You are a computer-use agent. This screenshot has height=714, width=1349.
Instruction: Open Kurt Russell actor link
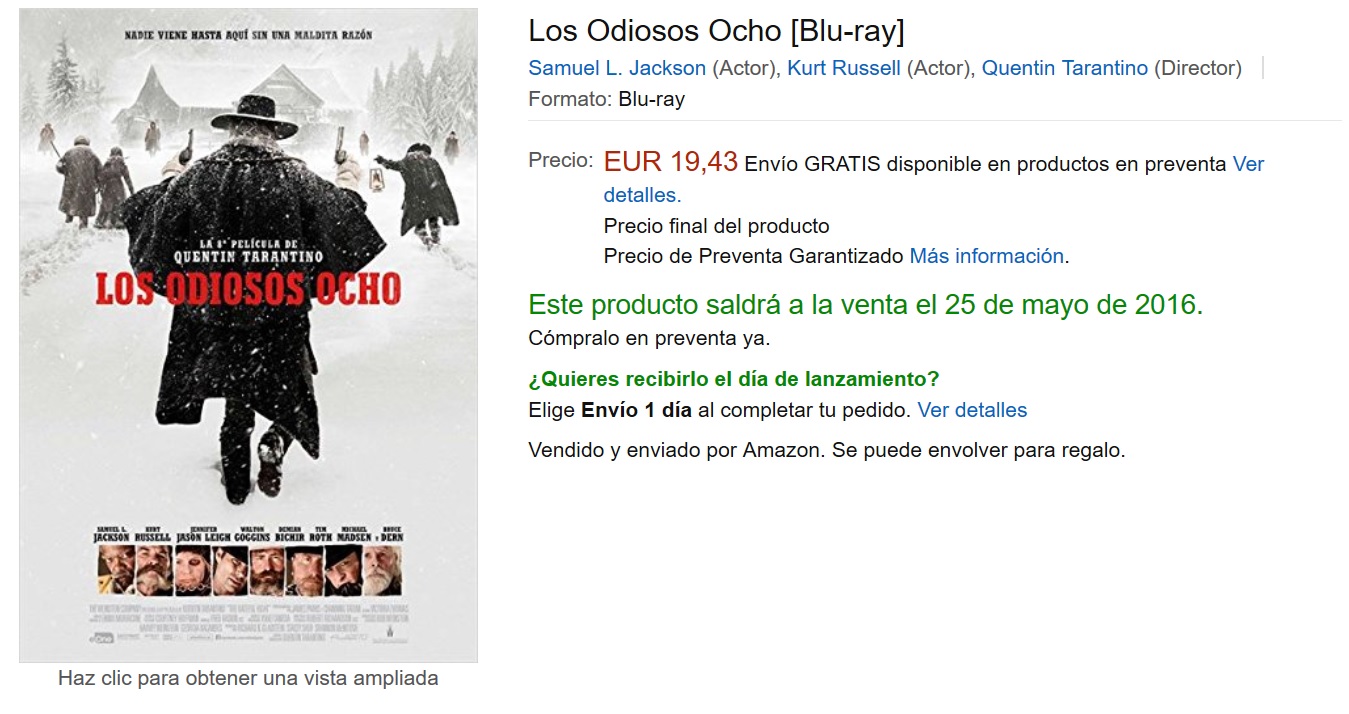(x=844, y=68)
